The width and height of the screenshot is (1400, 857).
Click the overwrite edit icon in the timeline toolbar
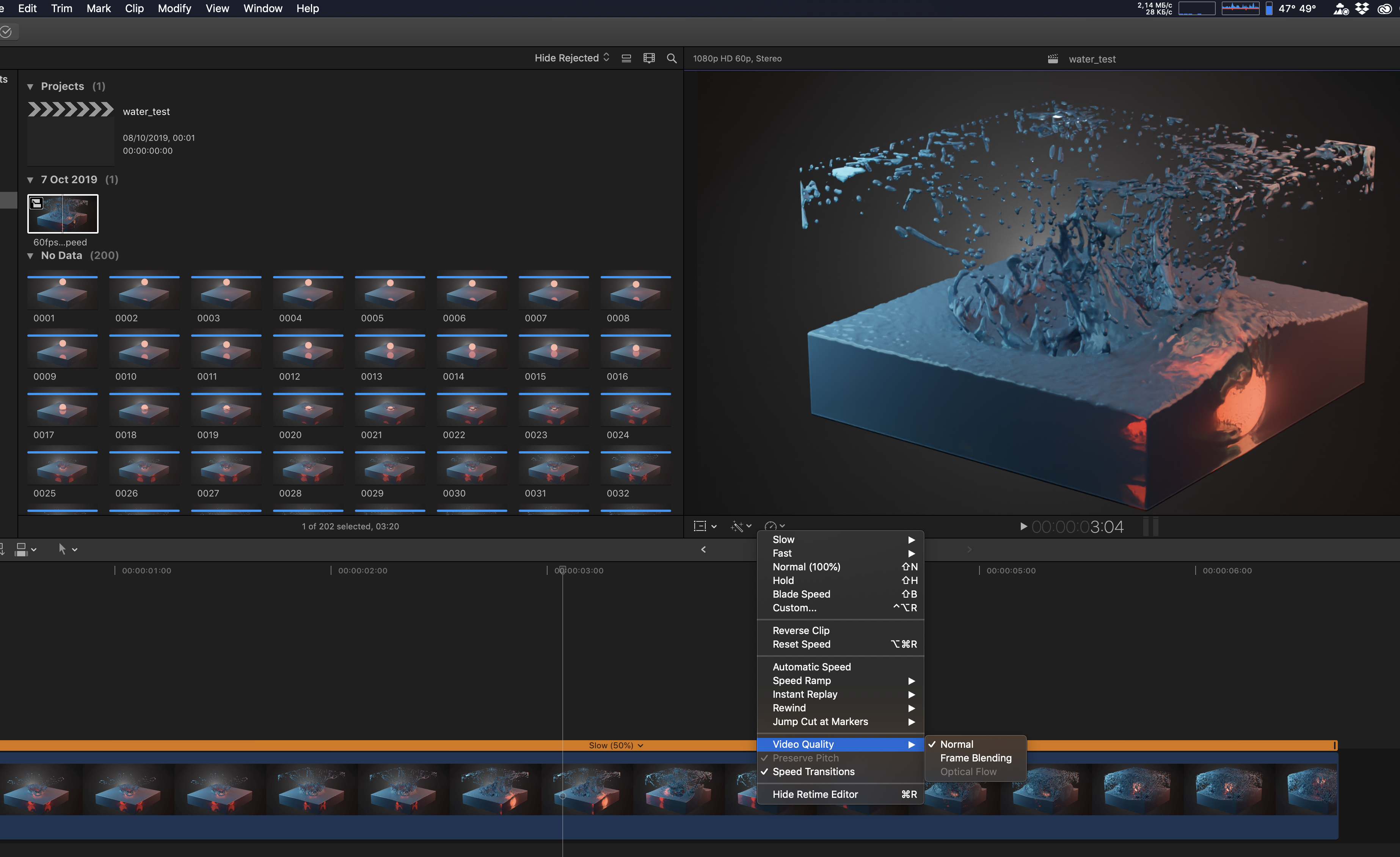pos(21,549)
